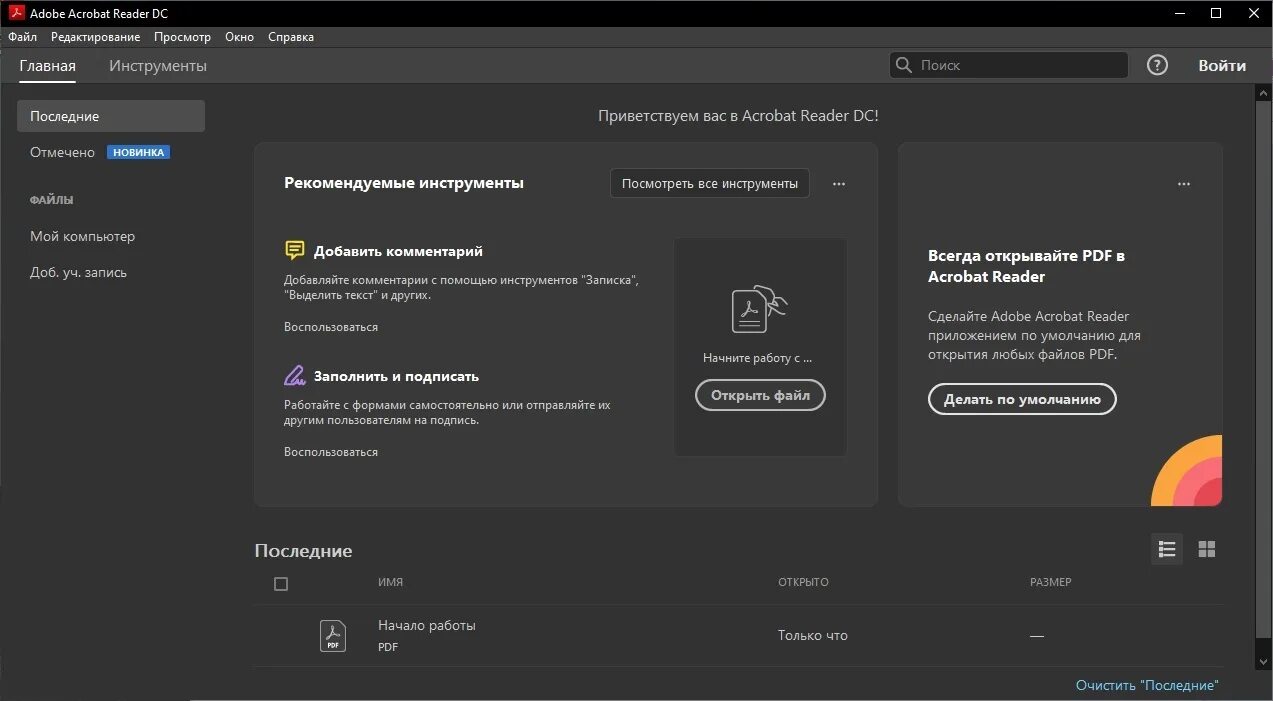1273x701 pixels.
Task: Click the Начало работы file name
Action: click(x=427, y=625)
